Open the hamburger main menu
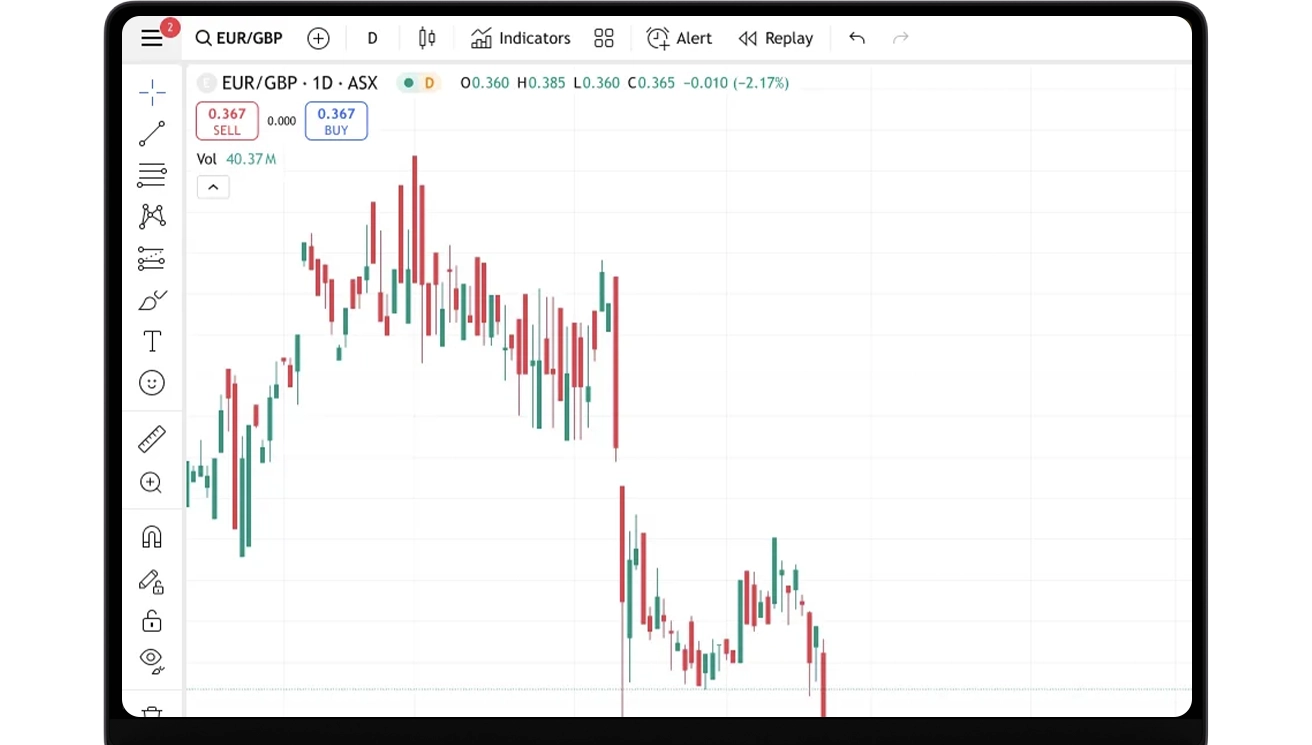 tap(152, 38)
